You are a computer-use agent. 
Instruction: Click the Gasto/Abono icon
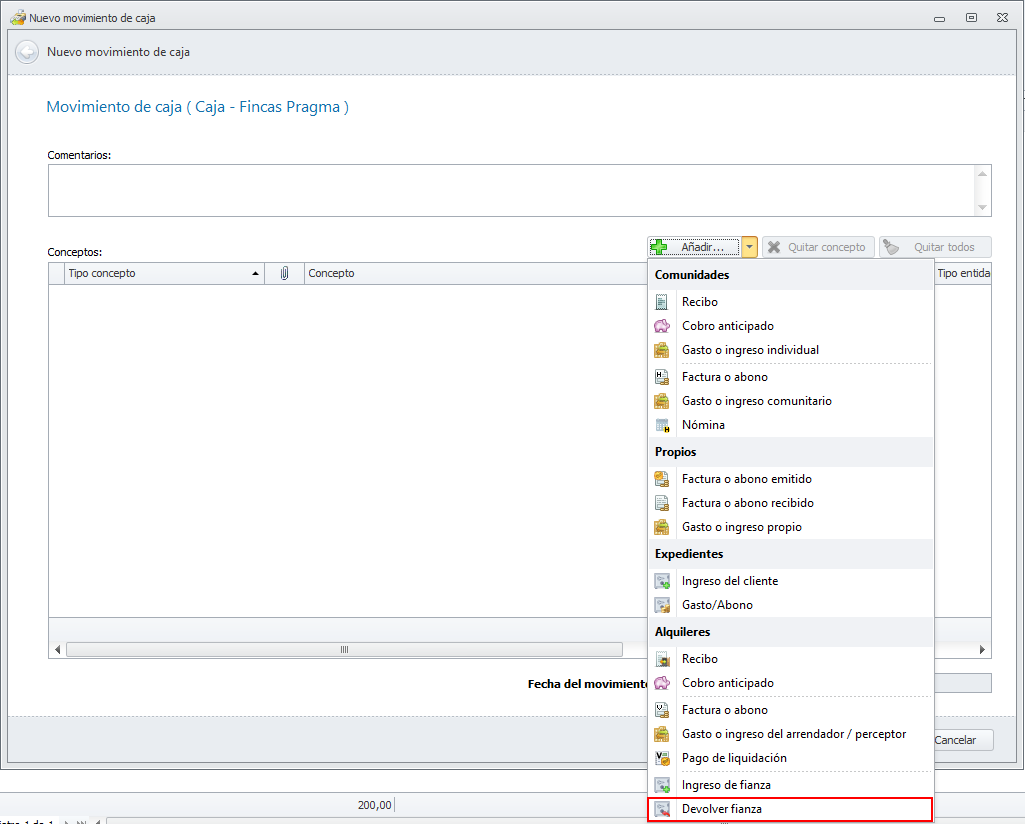click(x=662, y=605)
